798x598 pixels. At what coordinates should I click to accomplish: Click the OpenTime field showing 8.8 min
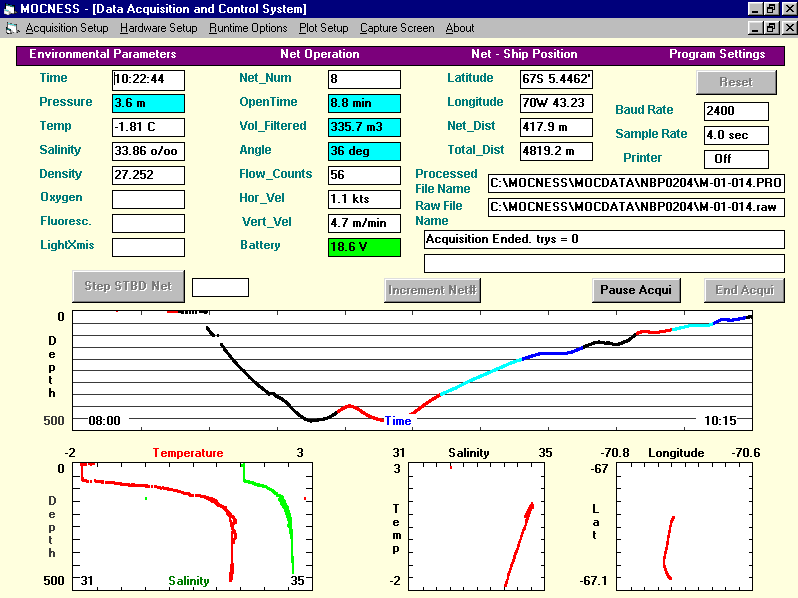click(364, 103)
